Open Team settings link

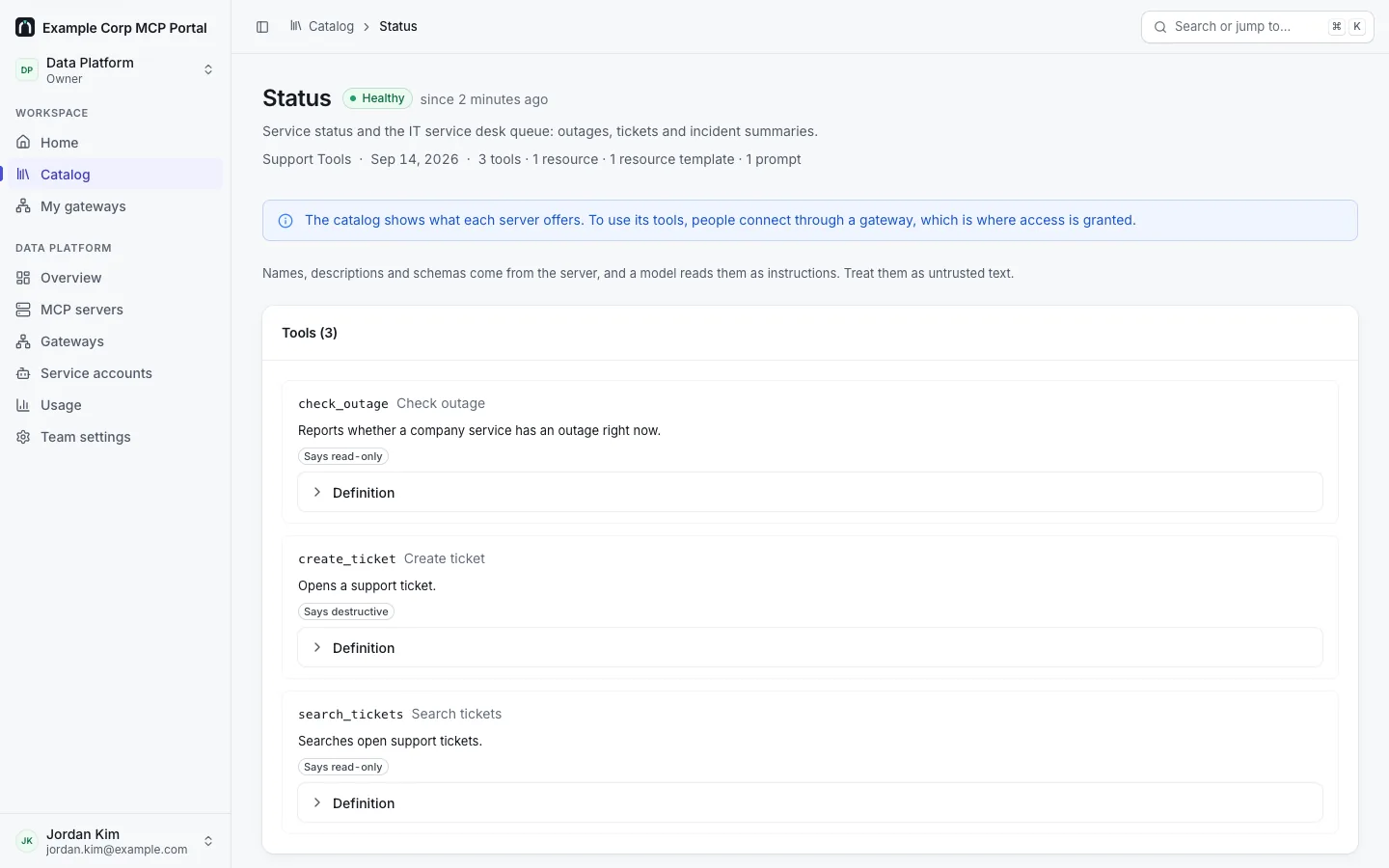[x=116, y=437]
